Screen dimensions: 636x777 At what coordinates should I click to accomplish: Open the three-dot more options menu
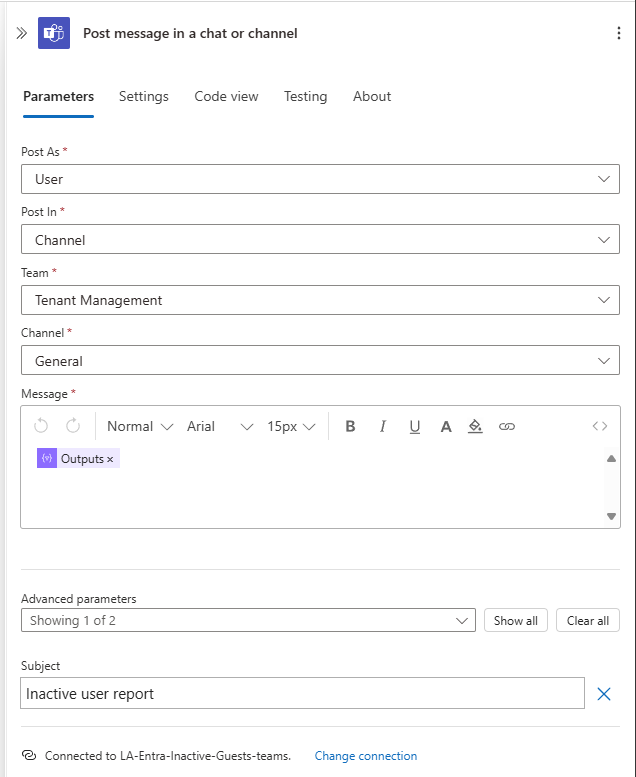click(618, 33)
